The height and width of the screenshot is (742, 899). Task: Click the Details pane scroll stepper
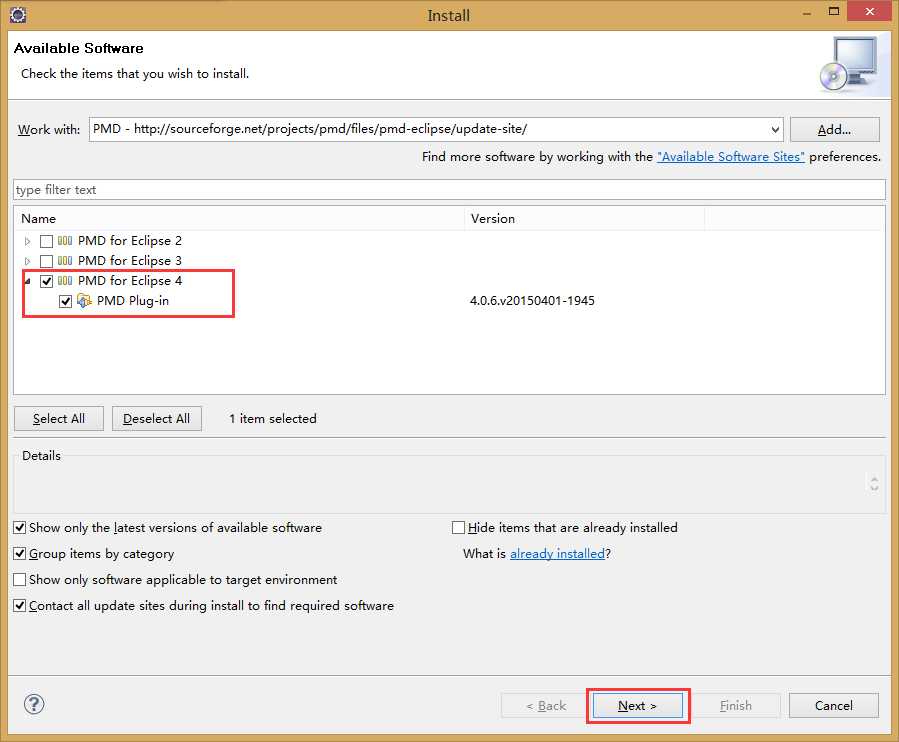coord(874,484)
